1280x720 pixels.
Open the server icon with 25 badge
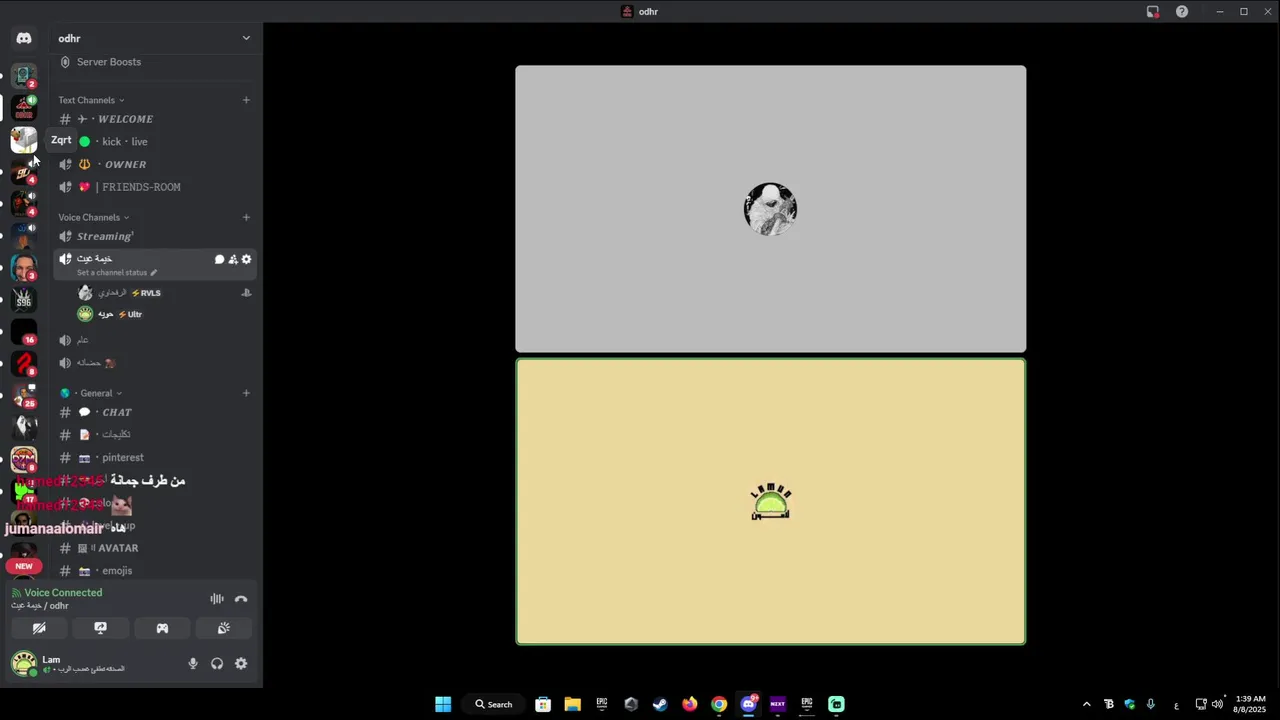click(24, 395)
